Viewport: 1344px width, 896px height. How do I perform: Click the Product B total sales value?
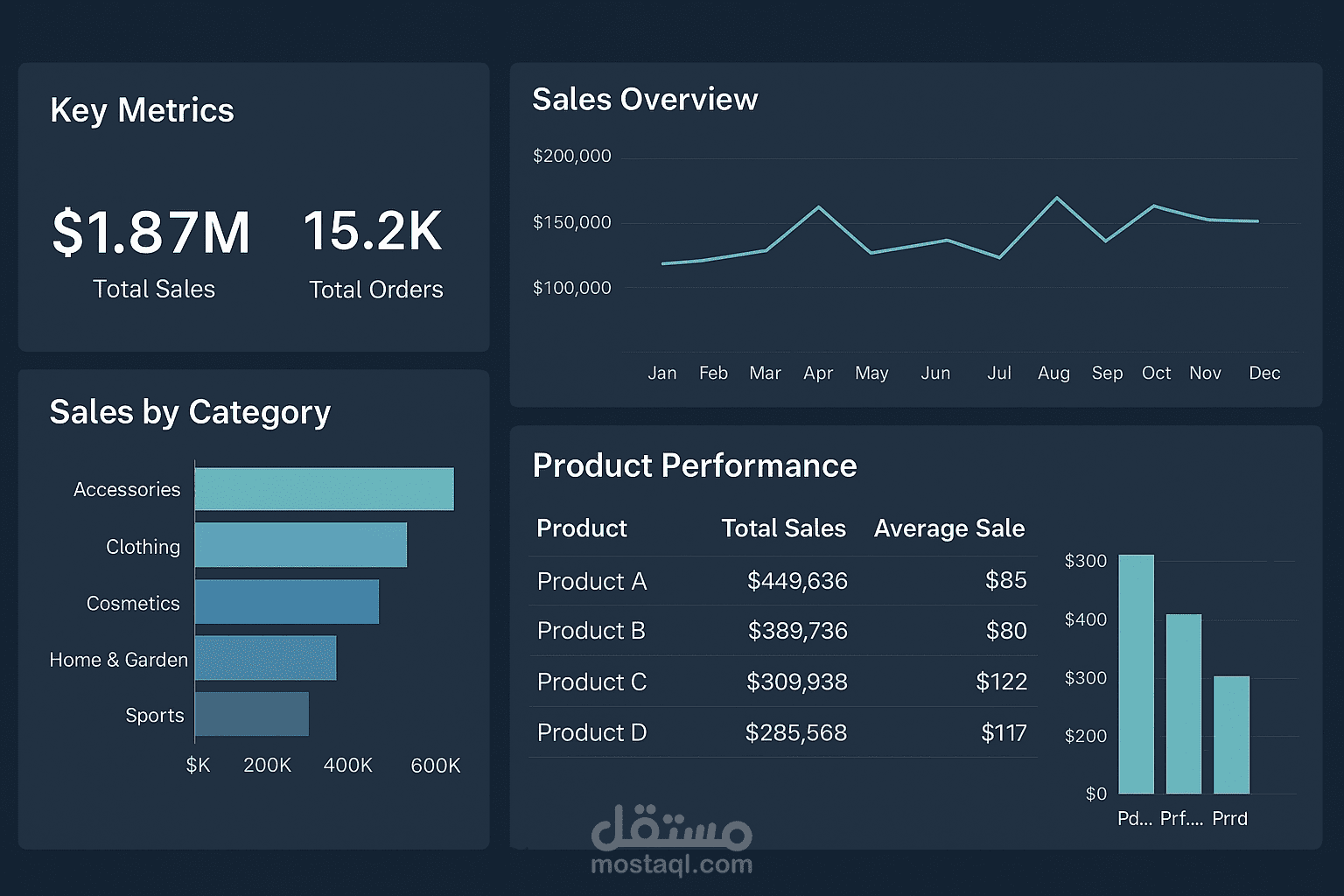[797, 631]
